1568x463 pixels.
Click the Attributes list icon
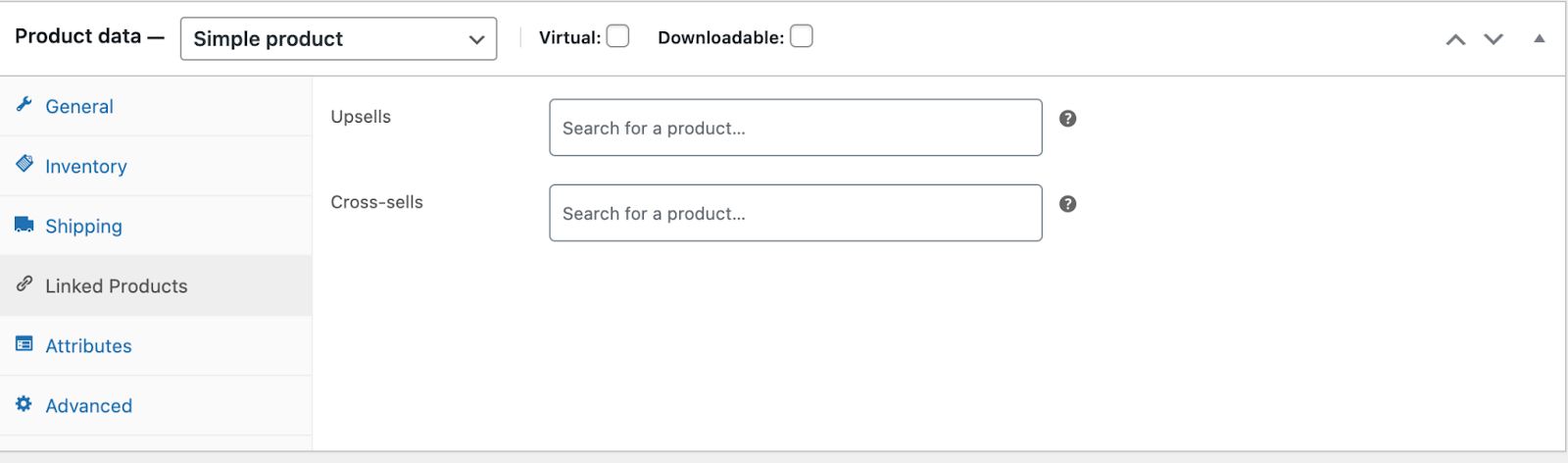24,344
